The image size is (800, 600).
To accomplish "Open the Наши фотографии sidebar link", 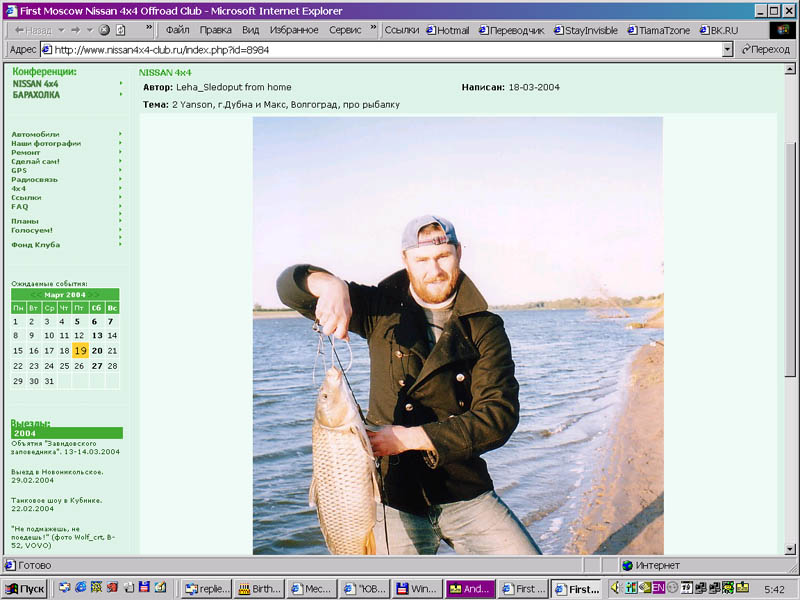I will click(x=46, y=143).
